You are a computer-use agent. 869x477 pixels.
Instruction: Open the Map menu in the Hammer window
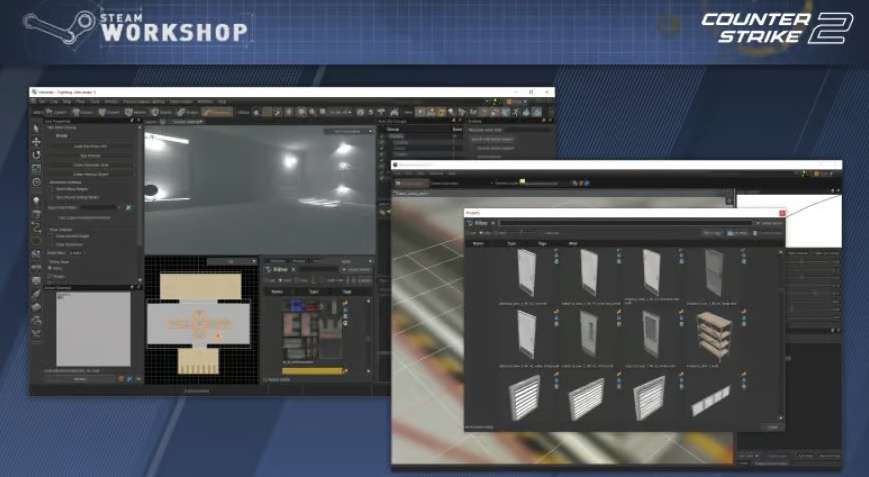pos(67,101)
